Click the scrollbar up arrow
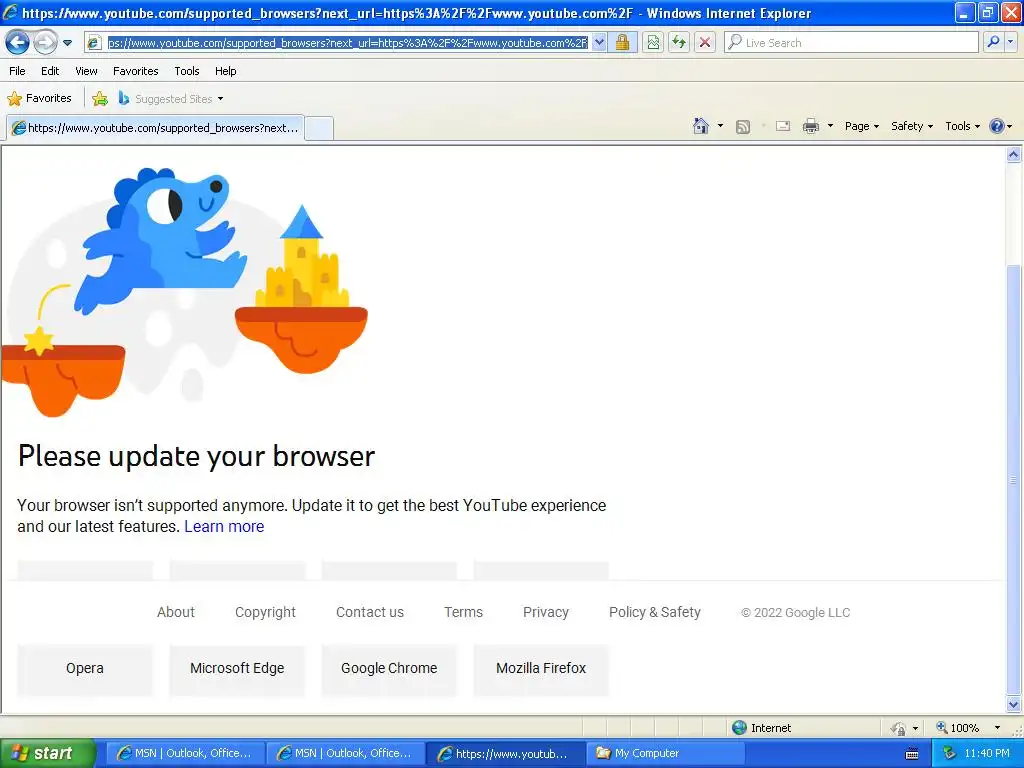This screenshot has height=768, width=1024. (x=1014, y=154)
